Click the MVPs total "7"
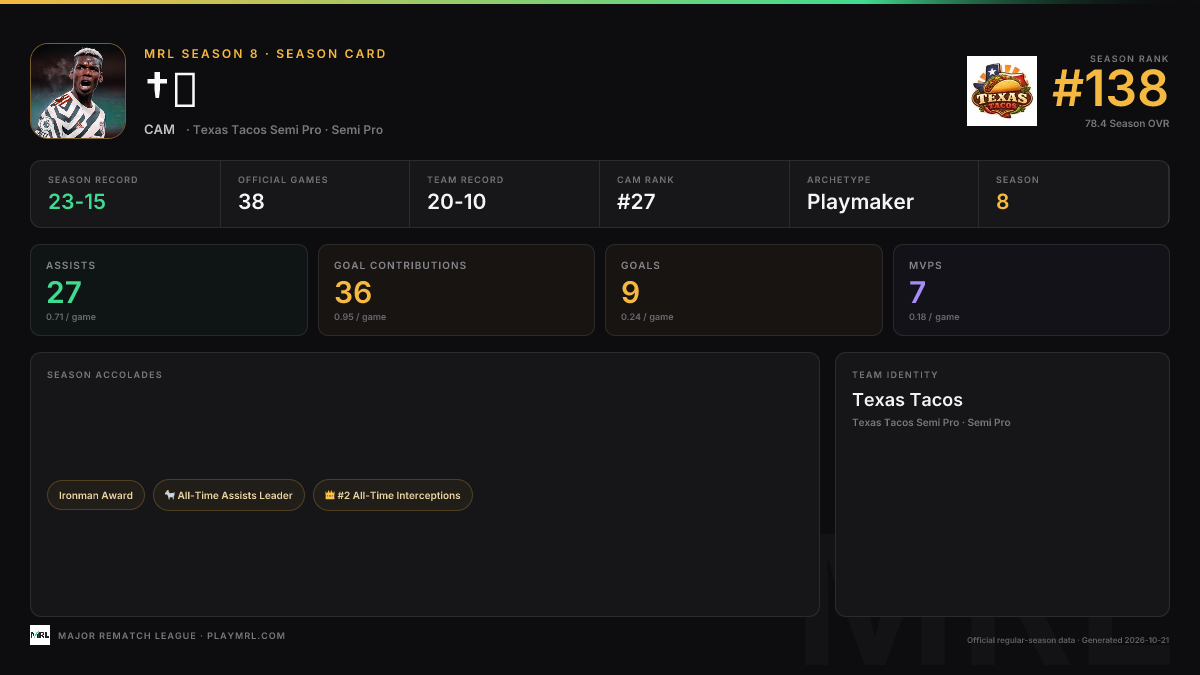The image size is (1200, 675). tap(917, 292)
